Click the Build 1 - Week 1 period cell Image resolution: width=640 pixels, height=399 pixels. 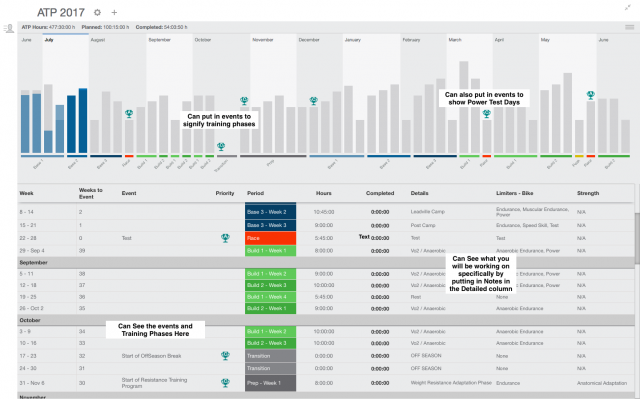coord(271,251)
